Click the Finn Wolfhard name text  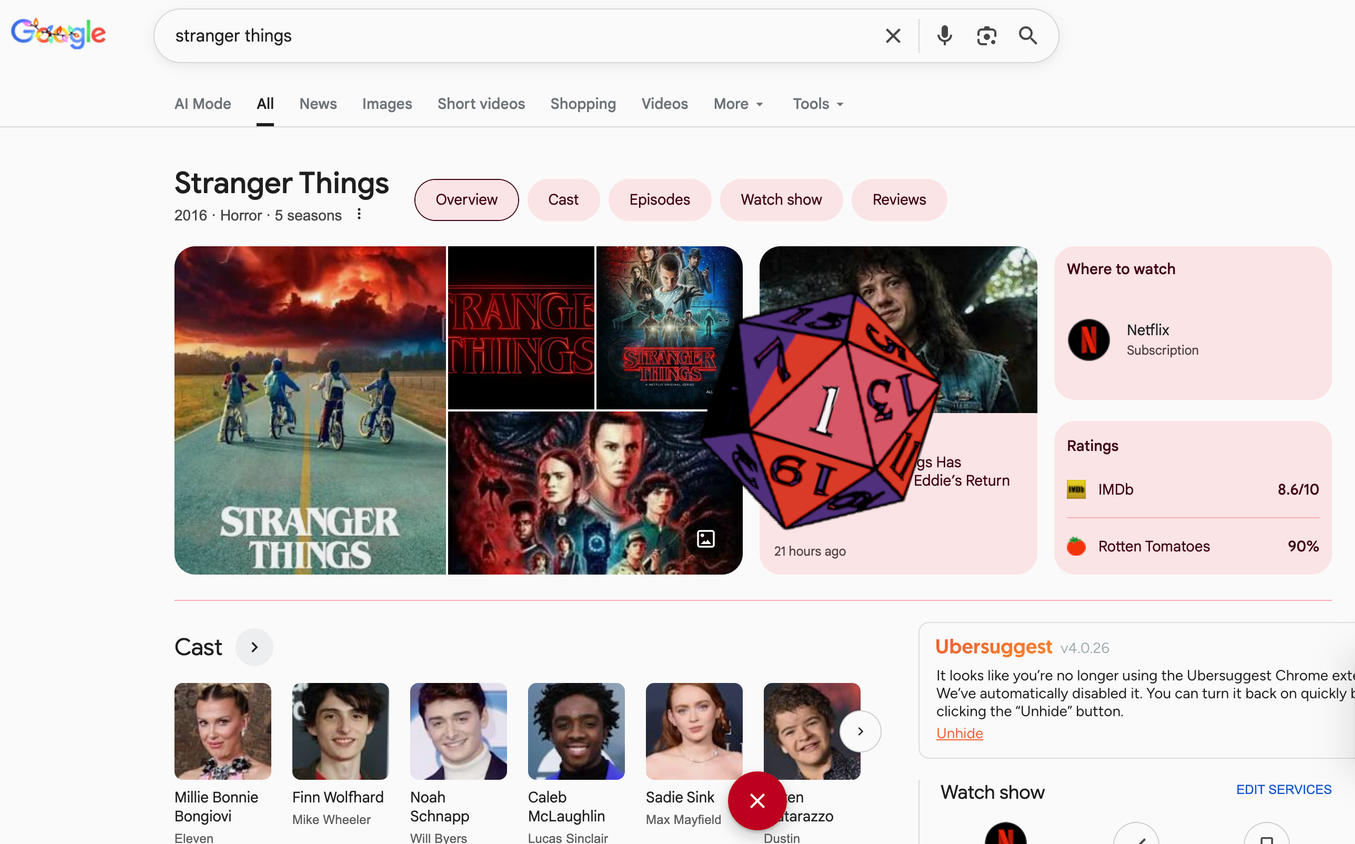[x=338, y=797]
